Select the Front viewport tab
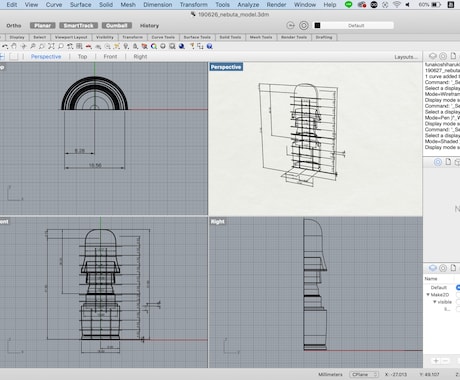Image resolution: width=460 pixels, height=380 pixels. pyautogui.click(x=110, y=57)
